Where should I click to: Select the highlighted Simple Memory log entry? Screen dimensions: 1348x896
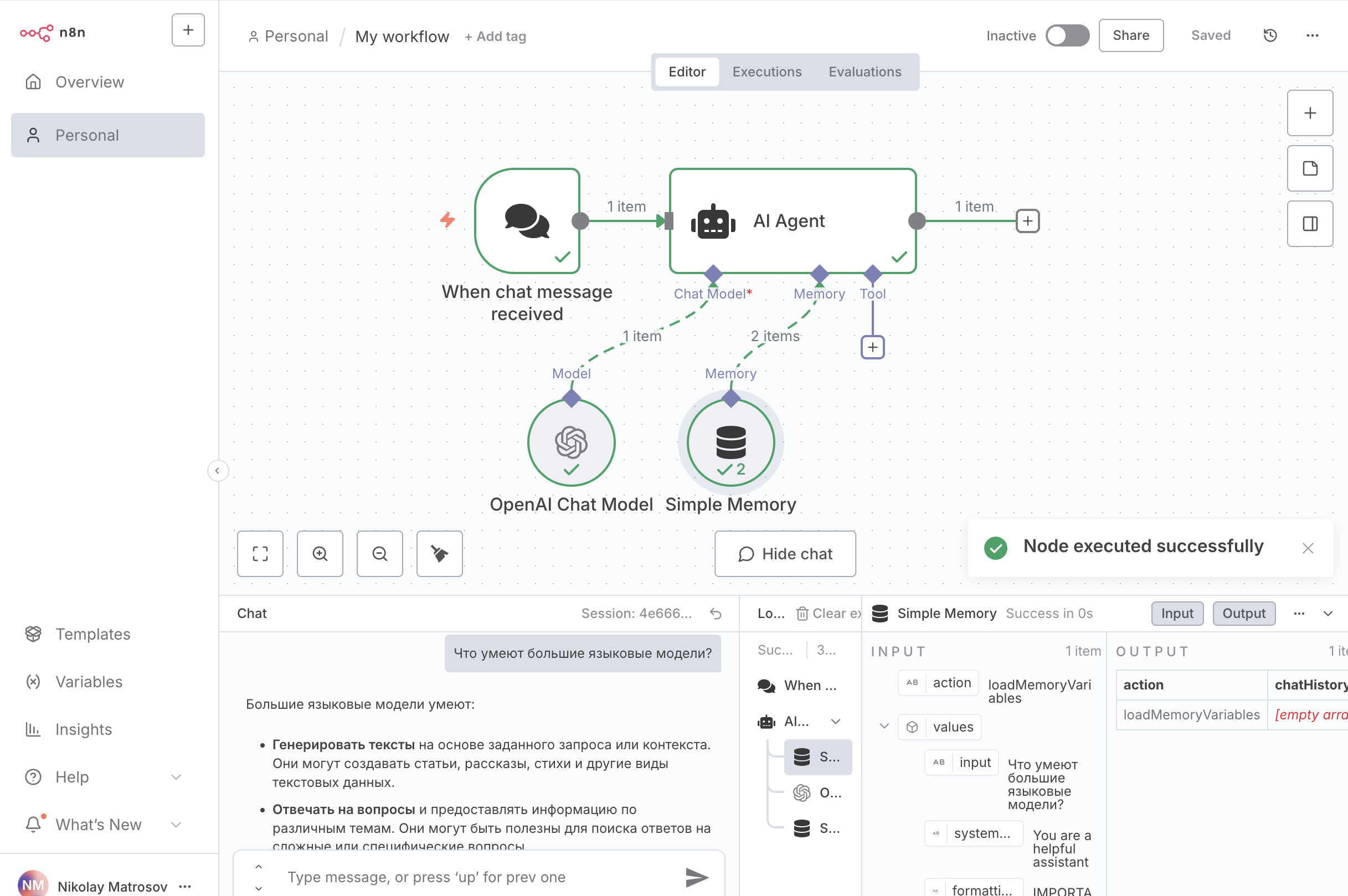click(817, 757)
